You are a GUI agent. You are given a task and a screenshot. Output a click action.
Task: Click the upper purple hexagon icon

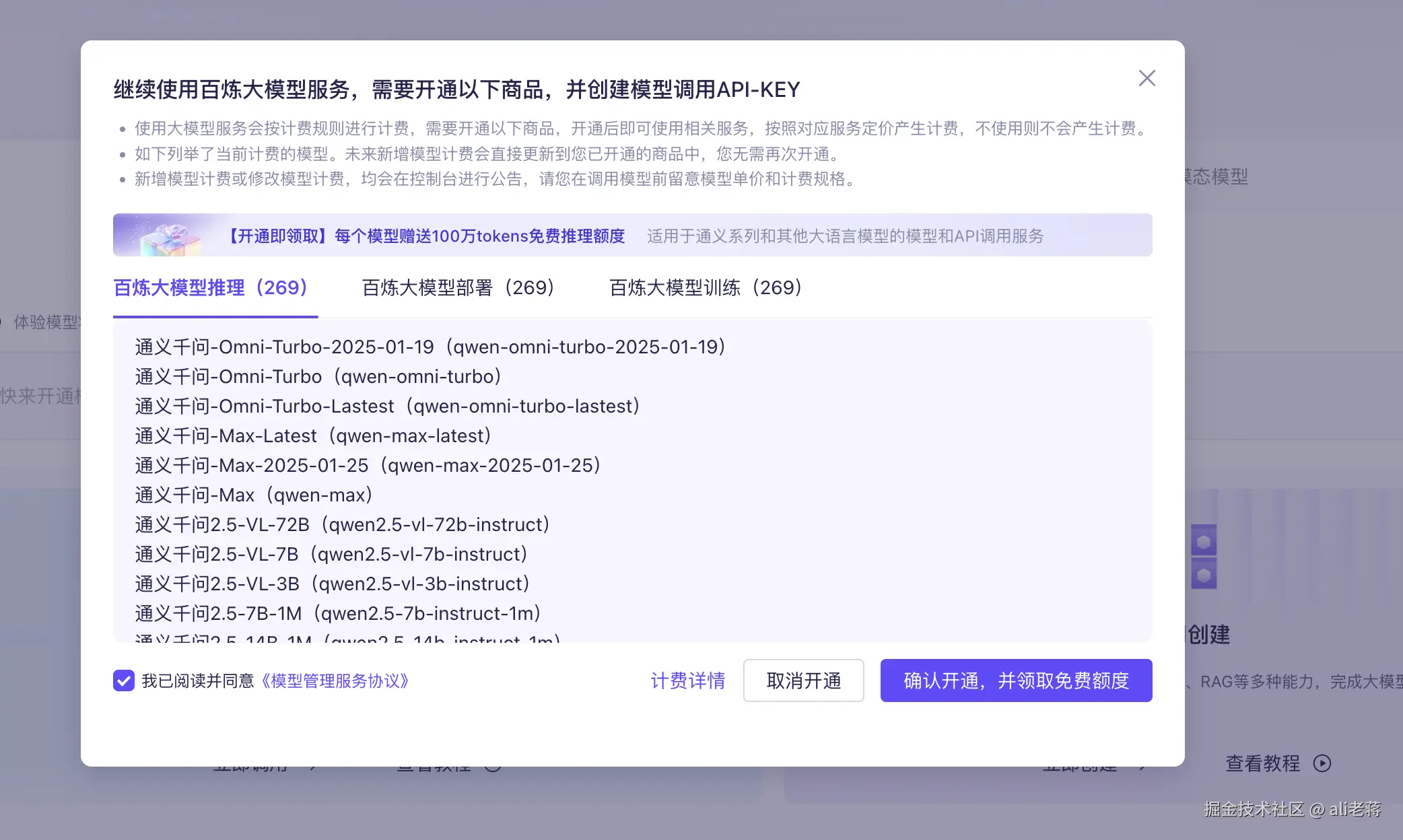pyautogui.click(x=1204, y=541)
